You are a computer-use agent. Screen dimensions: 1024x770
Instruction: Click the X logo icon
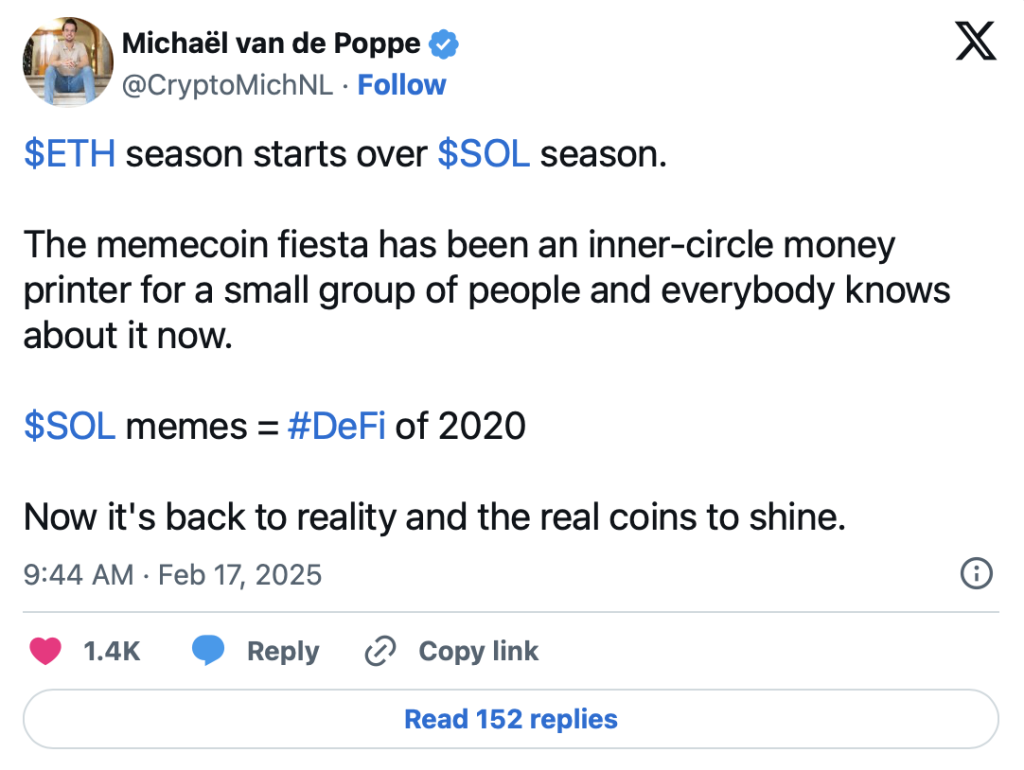974,43
